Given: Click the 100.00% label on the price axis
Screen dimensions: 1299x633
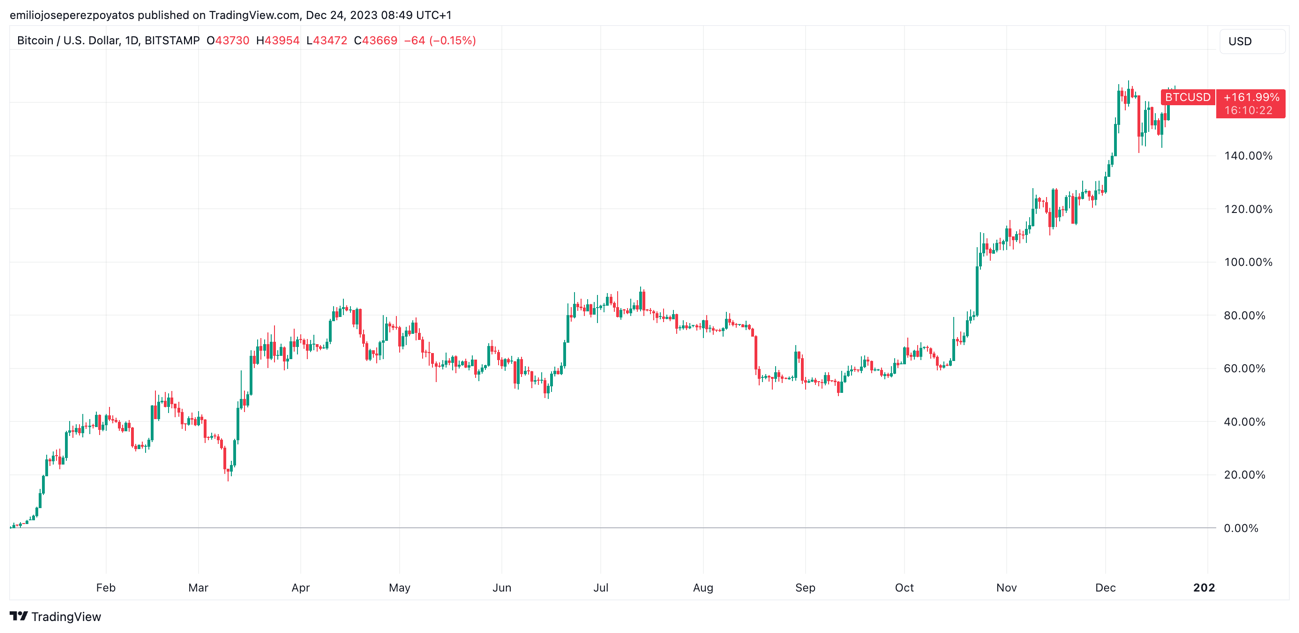Looking at the screenshot, I should click(x=1247, y=262).
